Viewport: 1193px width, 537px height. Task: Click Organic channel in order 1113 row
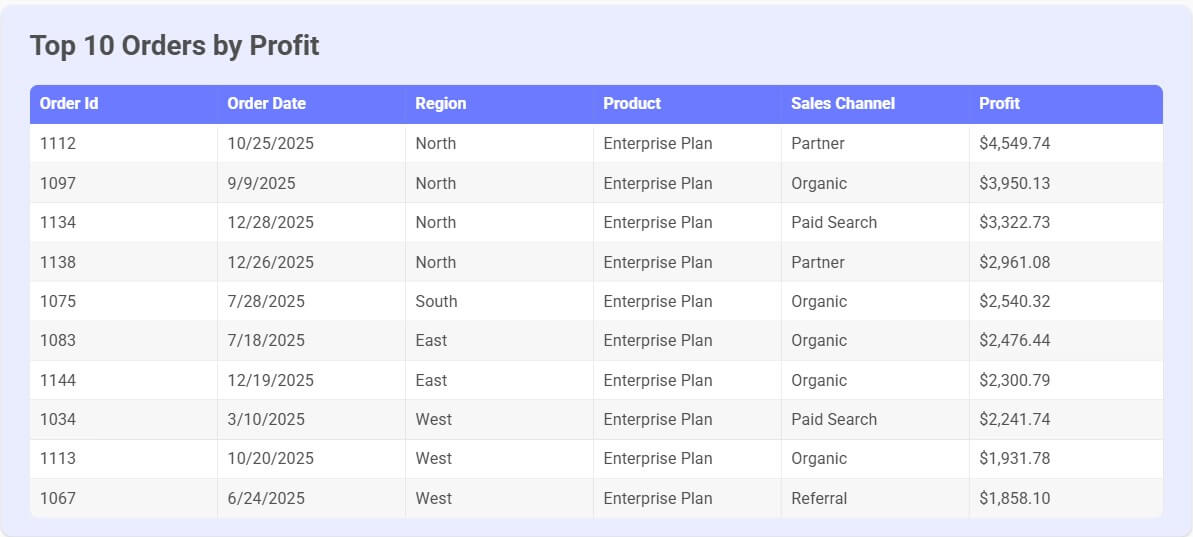(x=819, y=458)
